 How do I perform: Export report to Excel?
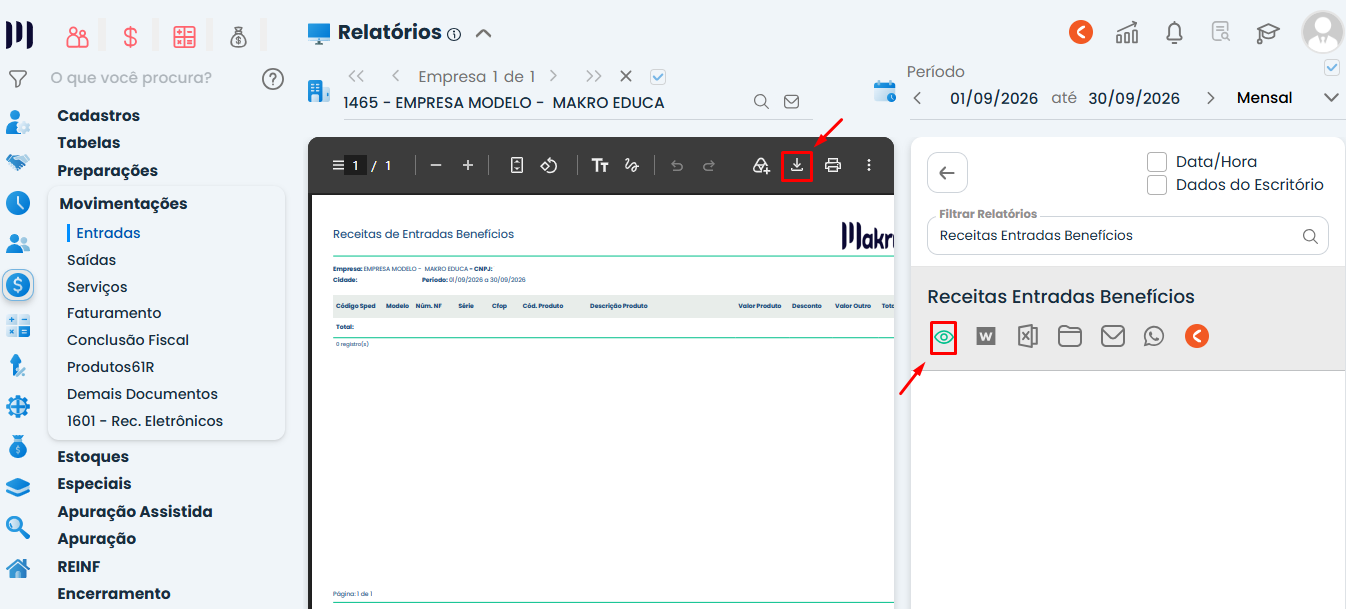[x=1027, y=337]
